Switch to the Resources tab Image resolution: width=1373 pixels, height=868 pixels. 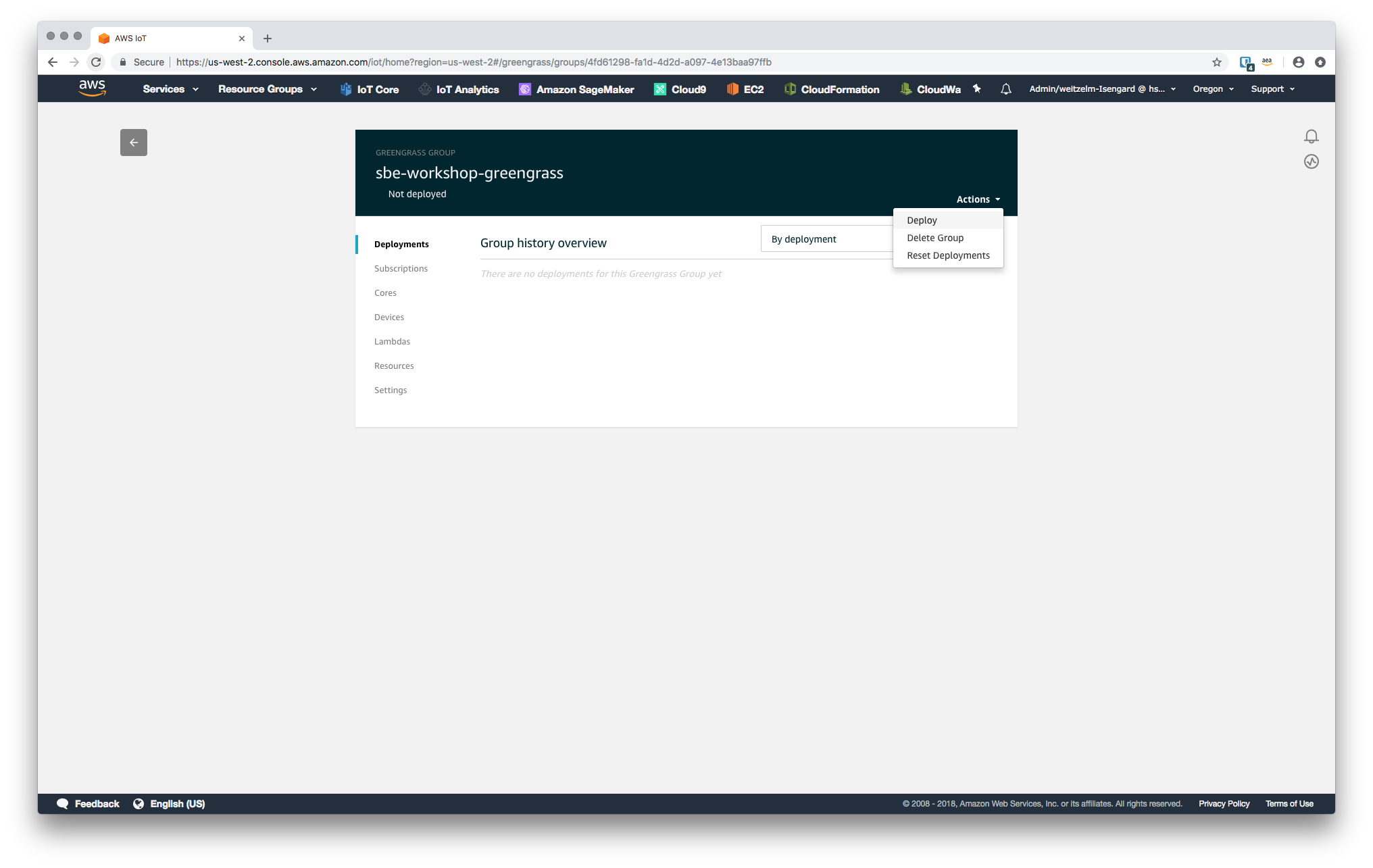[394, 366]
